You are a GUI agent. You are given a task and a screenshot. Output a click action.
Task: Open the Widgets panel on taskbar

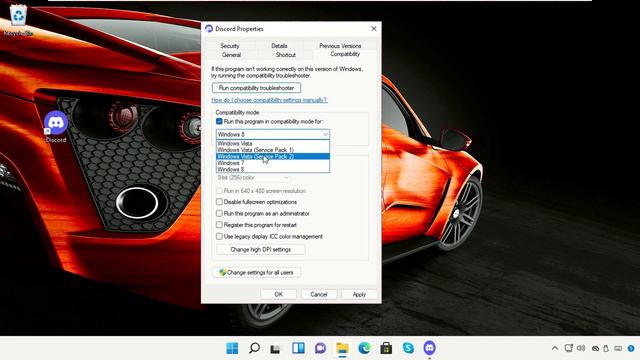click(298, 348)
